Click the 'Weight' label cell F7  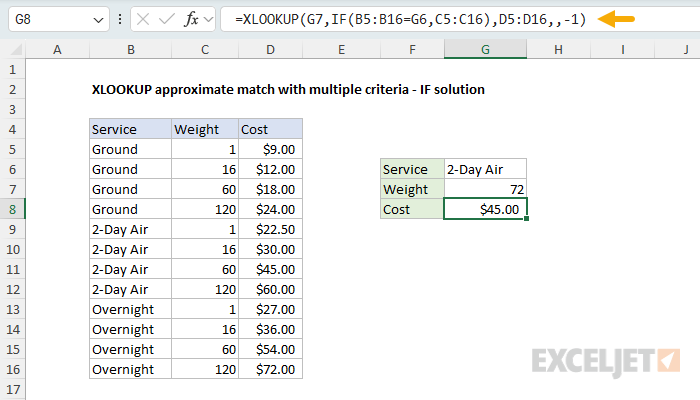[x=412, y=189]
